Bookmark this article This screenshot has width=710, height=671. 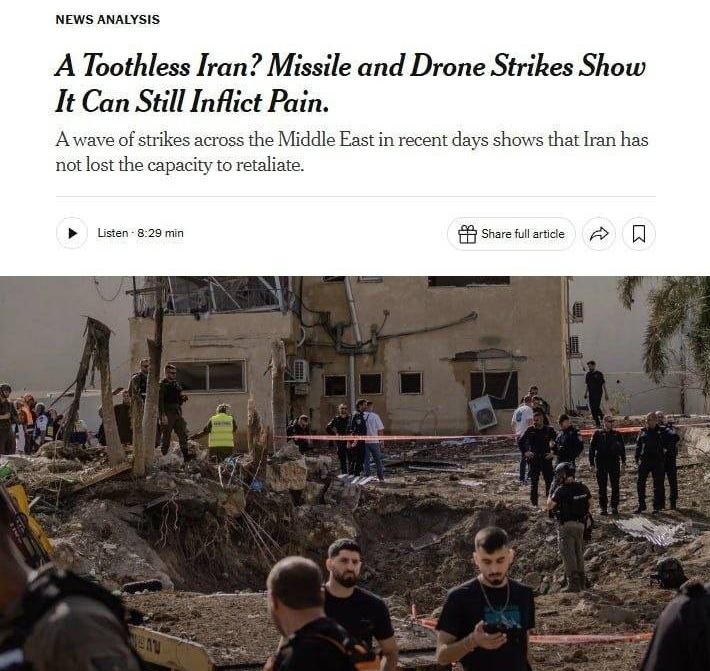(x=638, y=234)
